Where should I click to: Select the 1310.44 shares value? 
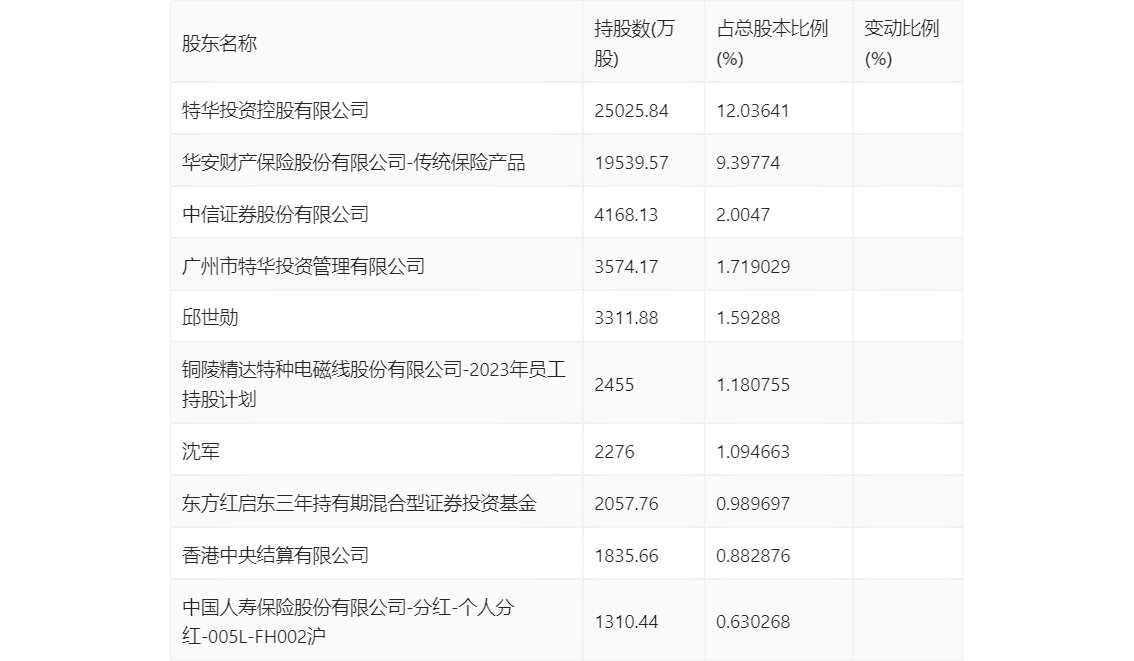[x=626, y=622]
